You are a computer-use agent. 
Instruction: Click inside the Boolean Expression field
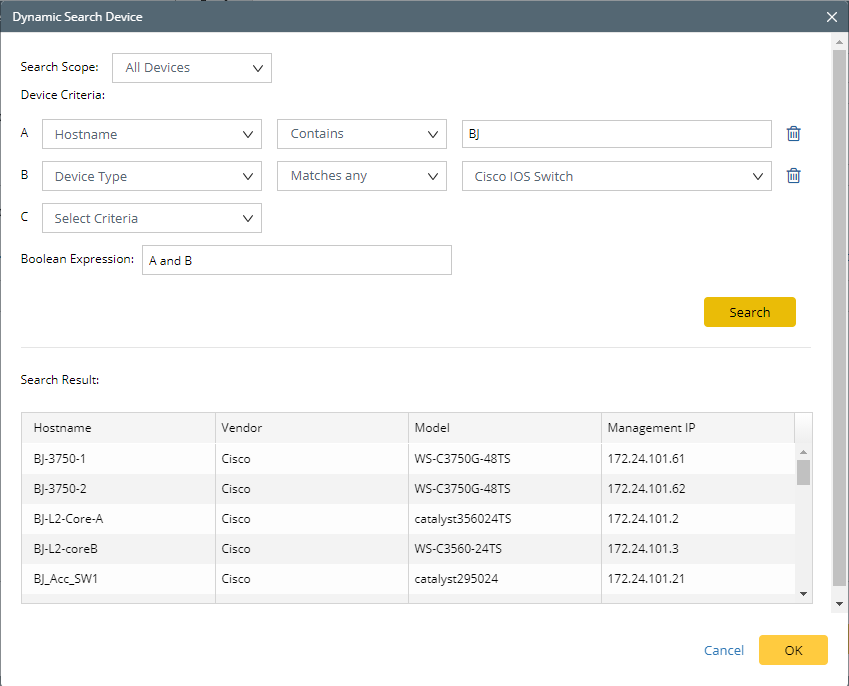coord(296,259)
